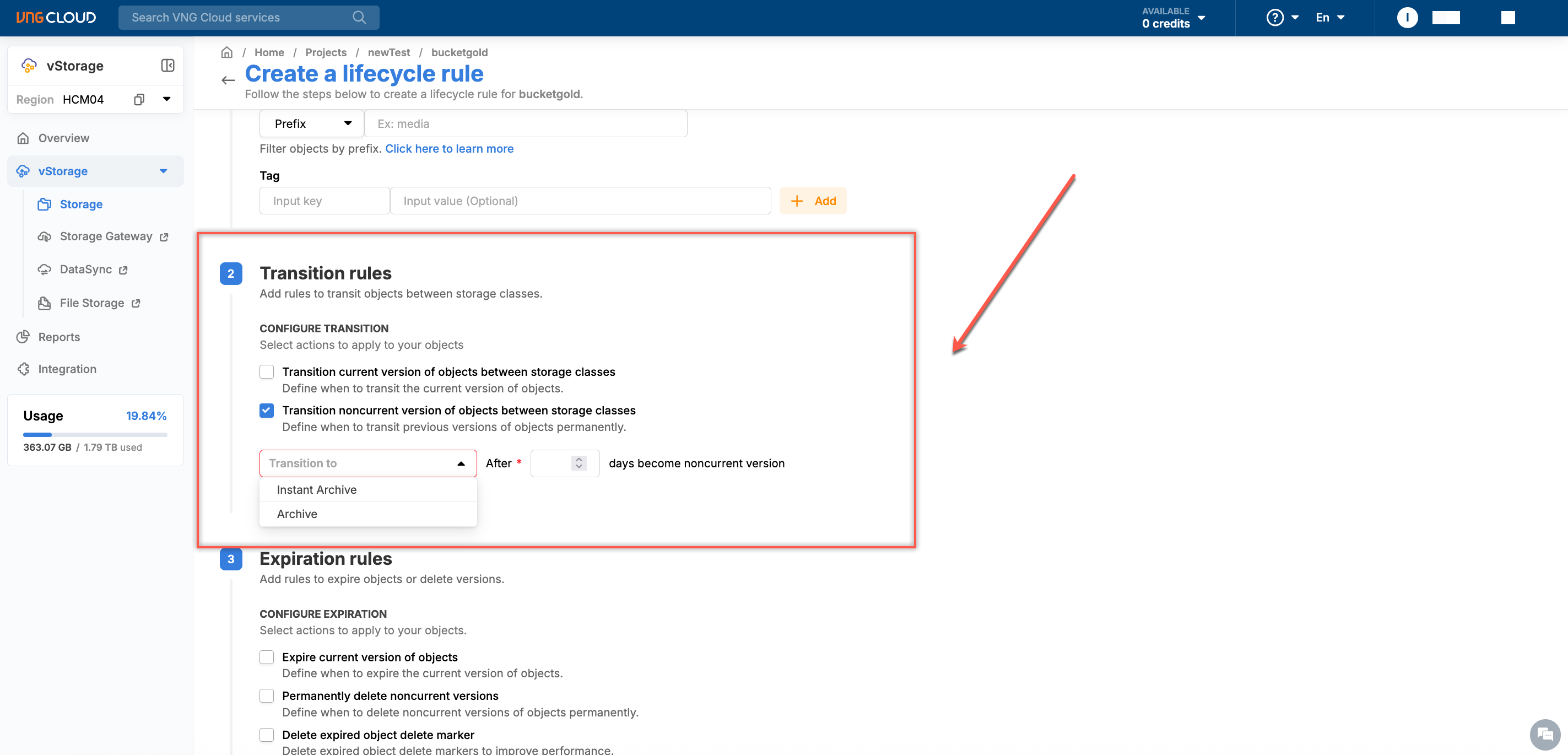Uncheck Transition noncurrent version checkbox
Viewport: 1568px width, 755px height.
(267, 411)
